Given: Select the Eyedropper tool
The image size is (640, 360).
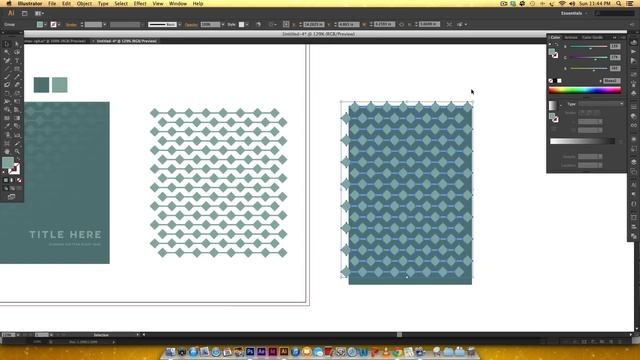Looking at the screenshot, I should (7, 126).
